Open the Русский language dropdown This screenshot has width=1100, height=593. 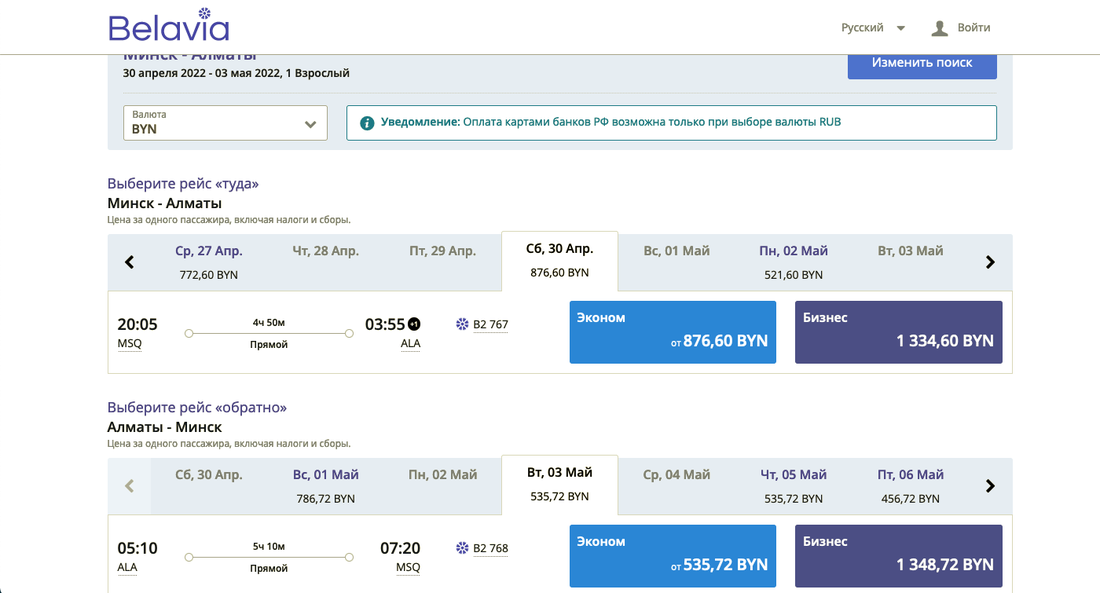click(x=873, y=28)
